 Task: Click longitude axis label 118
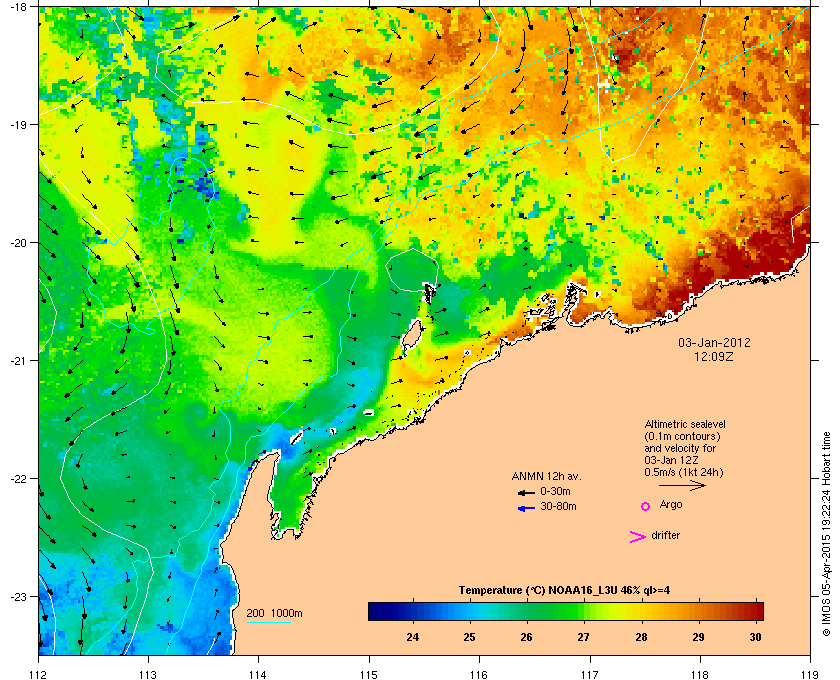(x=700, y=675)
